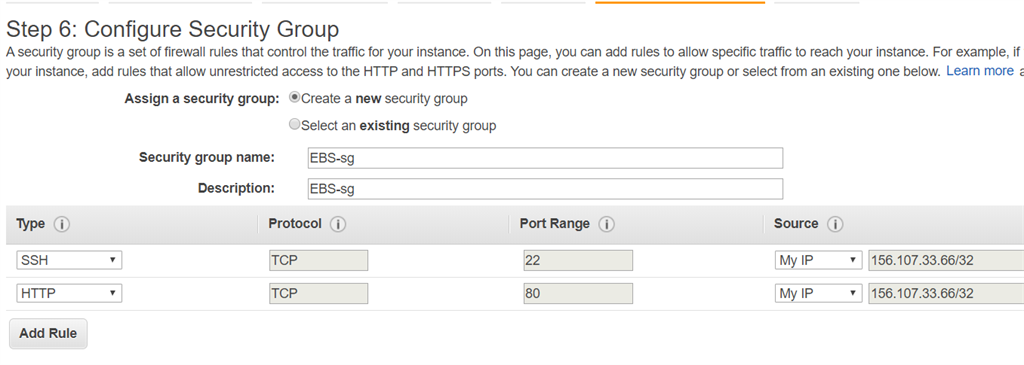Open the HTTP rule My IP source dropdown
Image resolution: width=1024 pixels, height=365 pixels.
(818, 293)
